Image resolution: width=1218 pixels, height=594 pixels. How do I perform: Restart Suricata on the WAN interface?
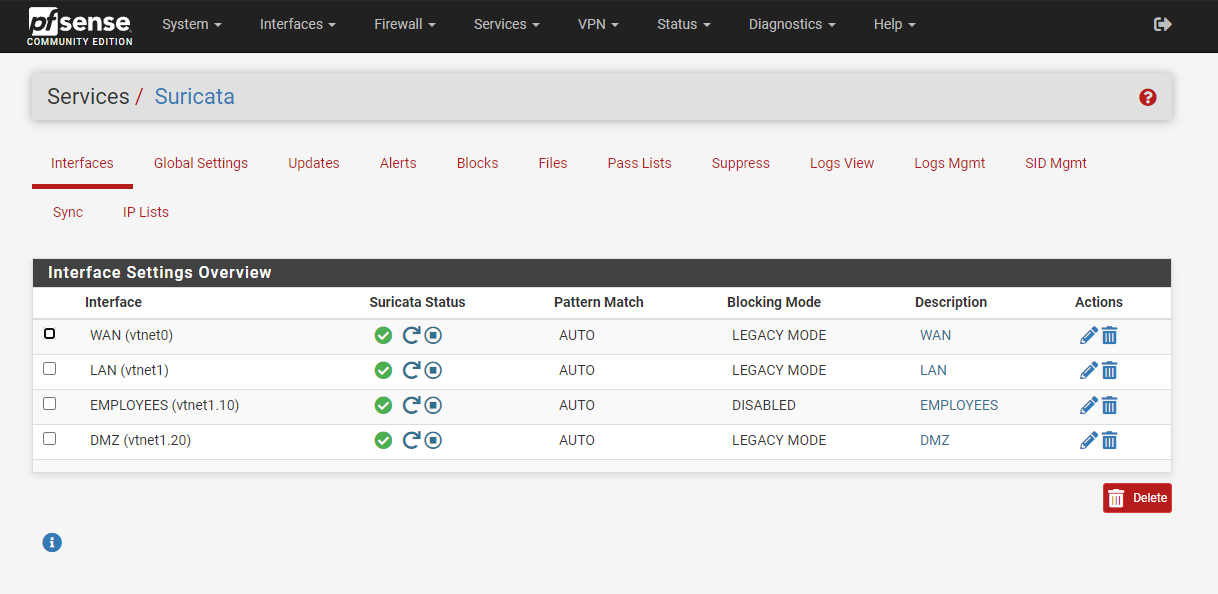[411, 335]
